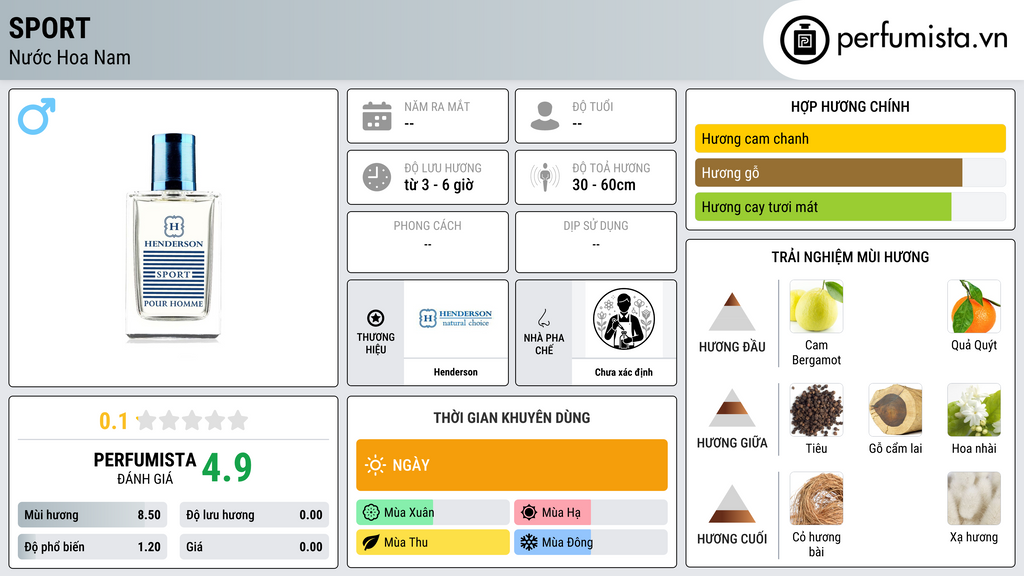Click the person icon for Độ tuổi
Screen dimensions: 1024x576
[x=545, y=116]
